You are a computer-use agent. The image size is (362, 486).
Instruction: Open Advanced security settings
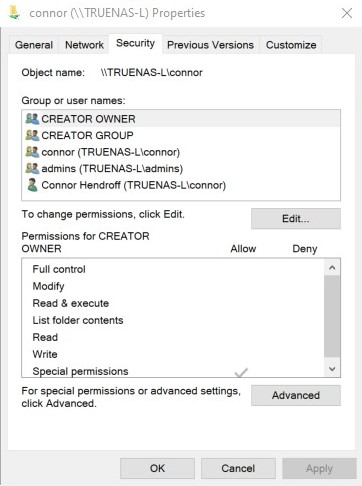click(296, 395)
